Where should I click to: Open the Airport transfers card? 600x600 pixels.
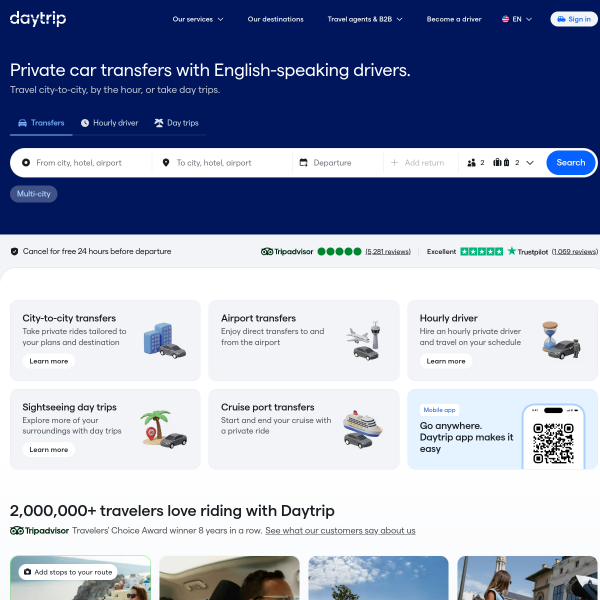[x=304, y=340]
